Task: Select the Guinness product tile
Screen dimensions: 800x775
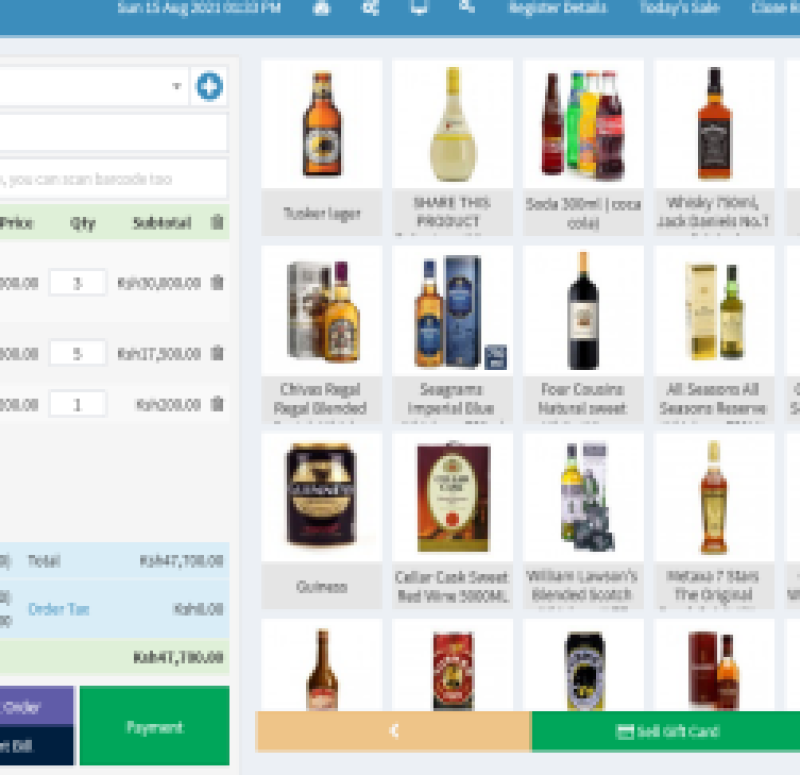Action: pyautogui.click(x=321, y=520)
